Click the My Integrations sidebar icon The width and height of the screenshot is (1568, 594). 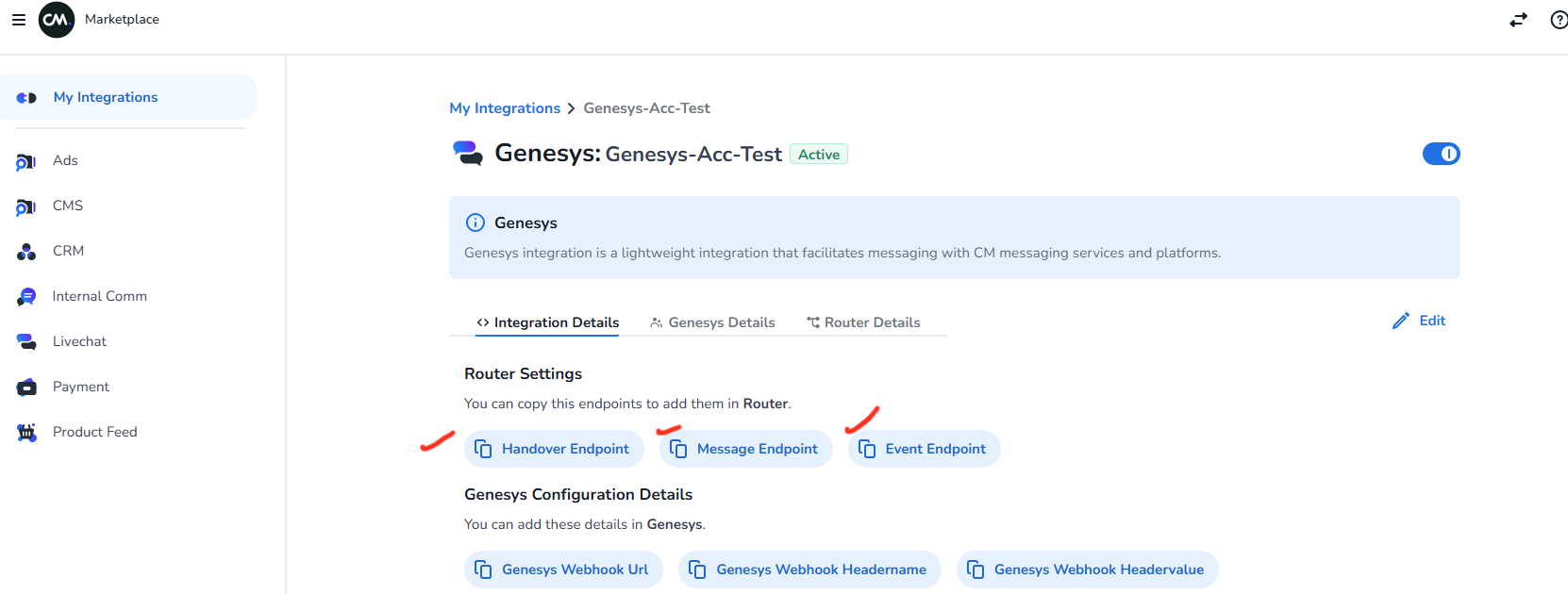pos(26,97)
